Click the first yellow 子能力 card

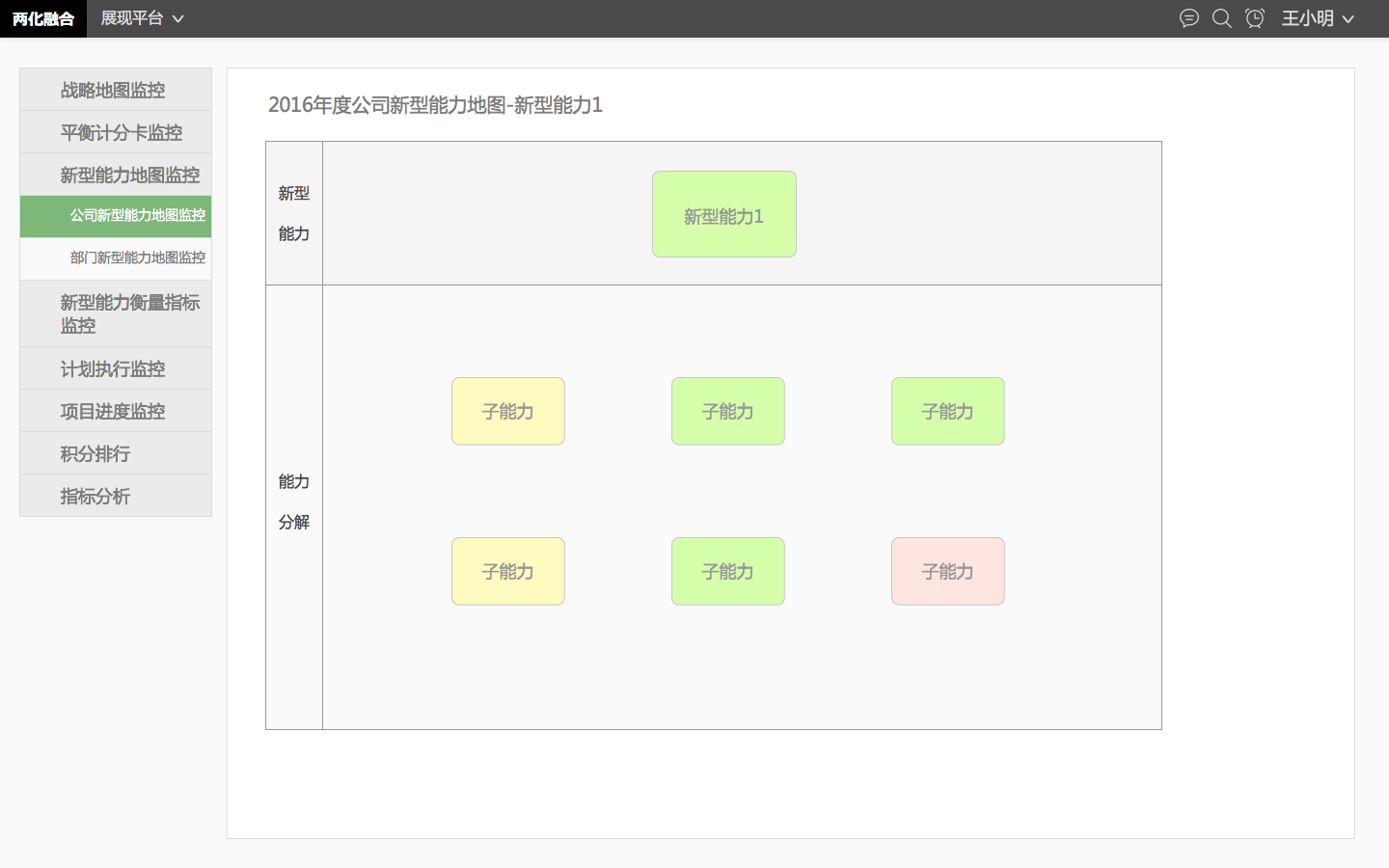point(508,411)
